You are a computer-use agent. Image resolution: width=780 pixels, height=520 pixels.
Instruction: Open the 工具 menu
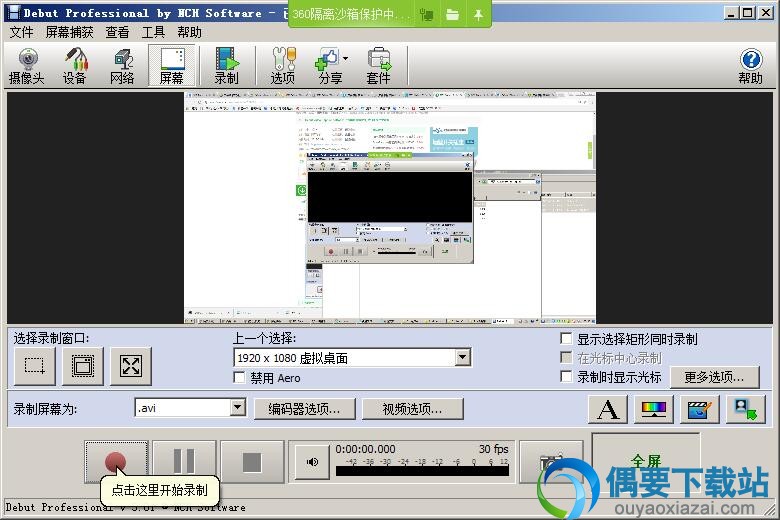pos(153,32)
